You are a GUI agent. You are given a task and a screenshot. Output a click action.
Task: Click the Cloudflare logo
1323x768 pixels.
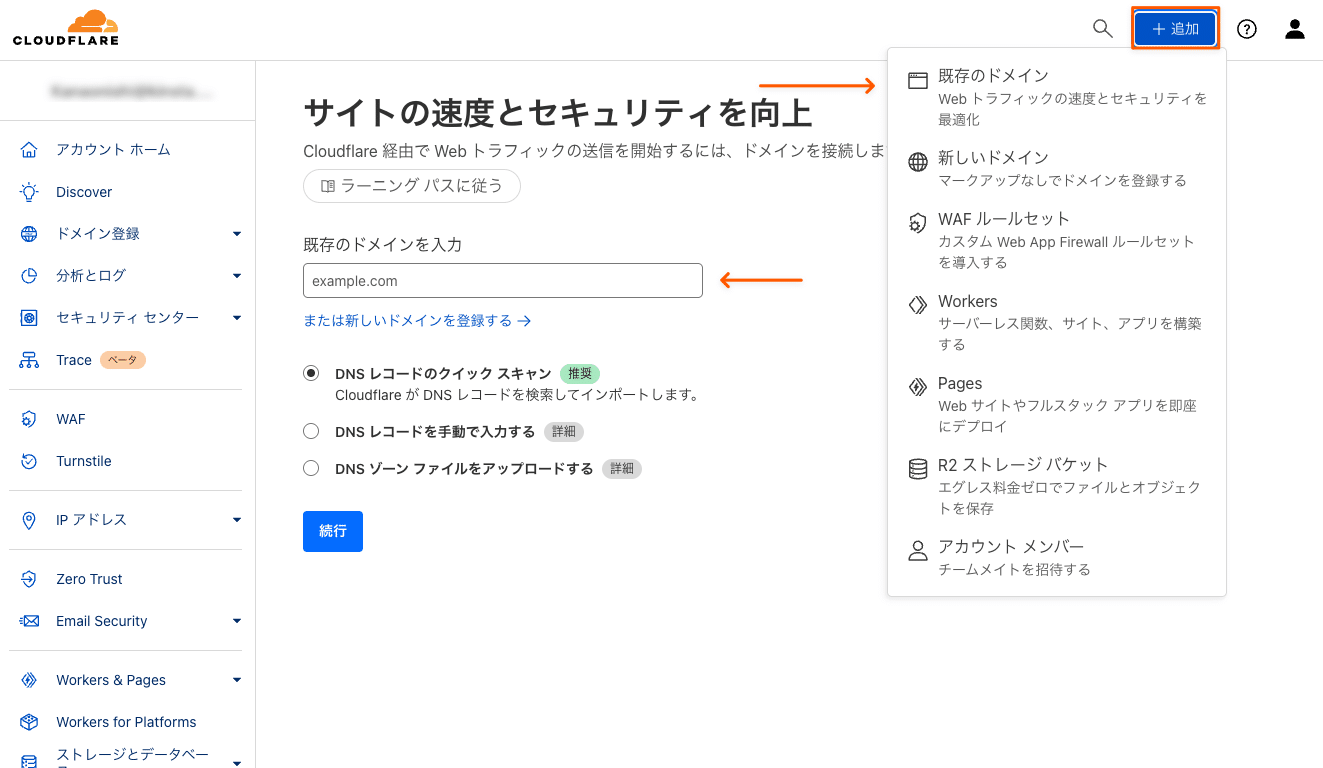(x=66, y=28)
